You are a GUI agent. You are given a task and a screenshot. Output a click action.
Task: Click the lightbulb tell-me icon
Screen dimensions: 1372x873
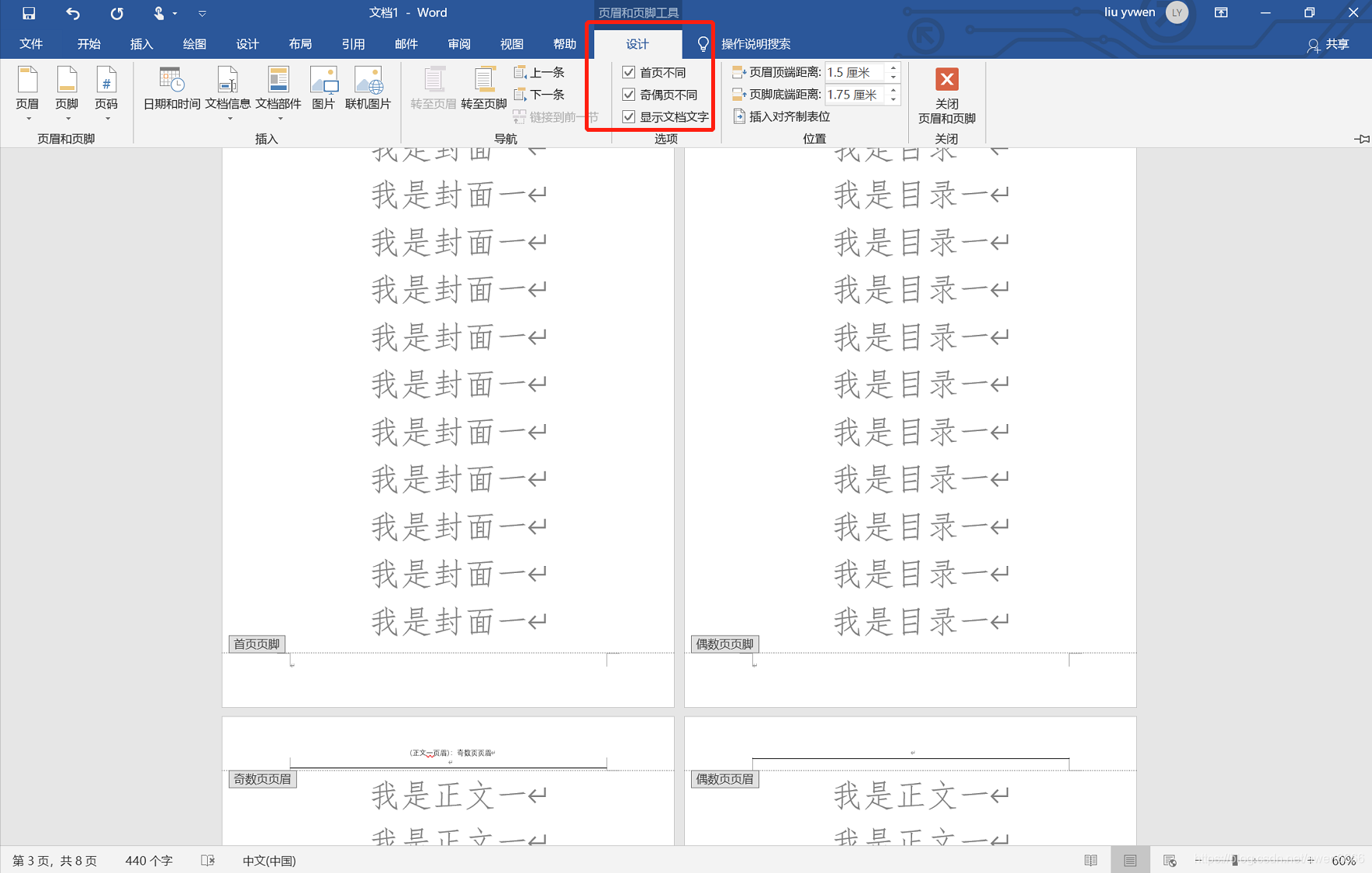tap(703, 44)
